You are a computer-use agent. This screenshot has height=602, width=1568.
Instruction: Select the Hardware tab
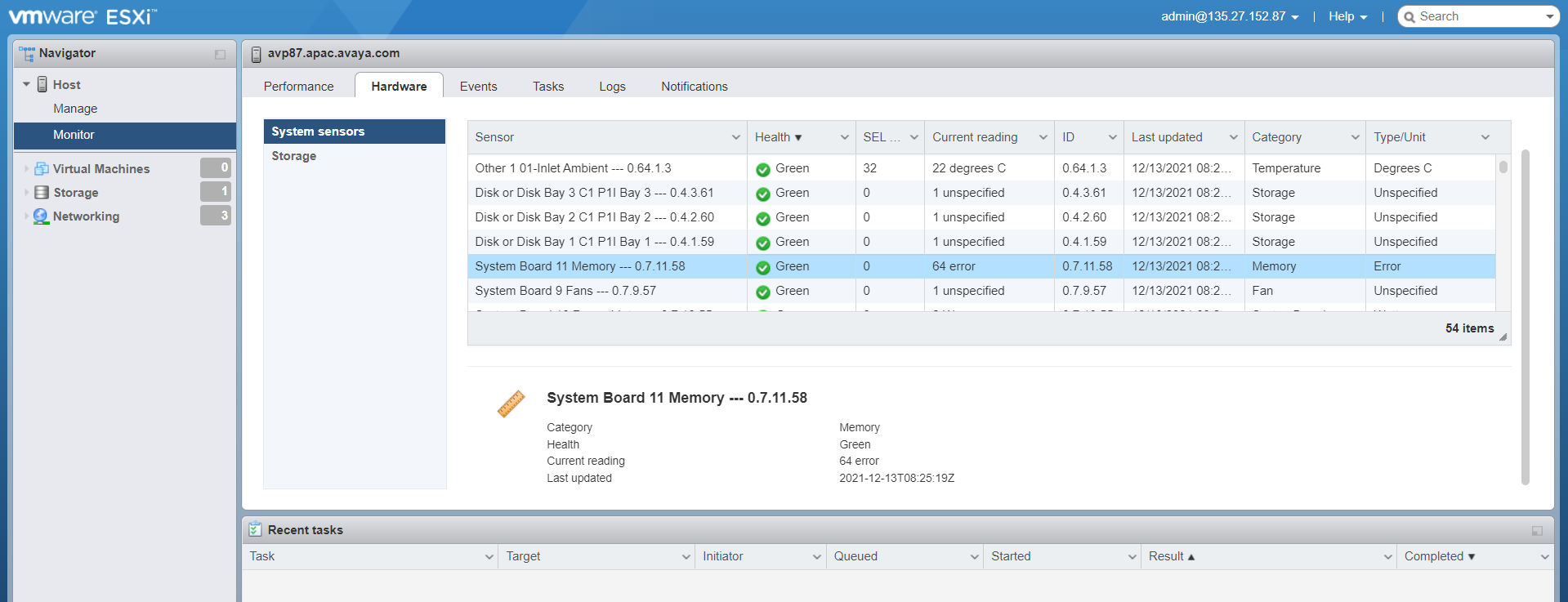pos(399,86)
